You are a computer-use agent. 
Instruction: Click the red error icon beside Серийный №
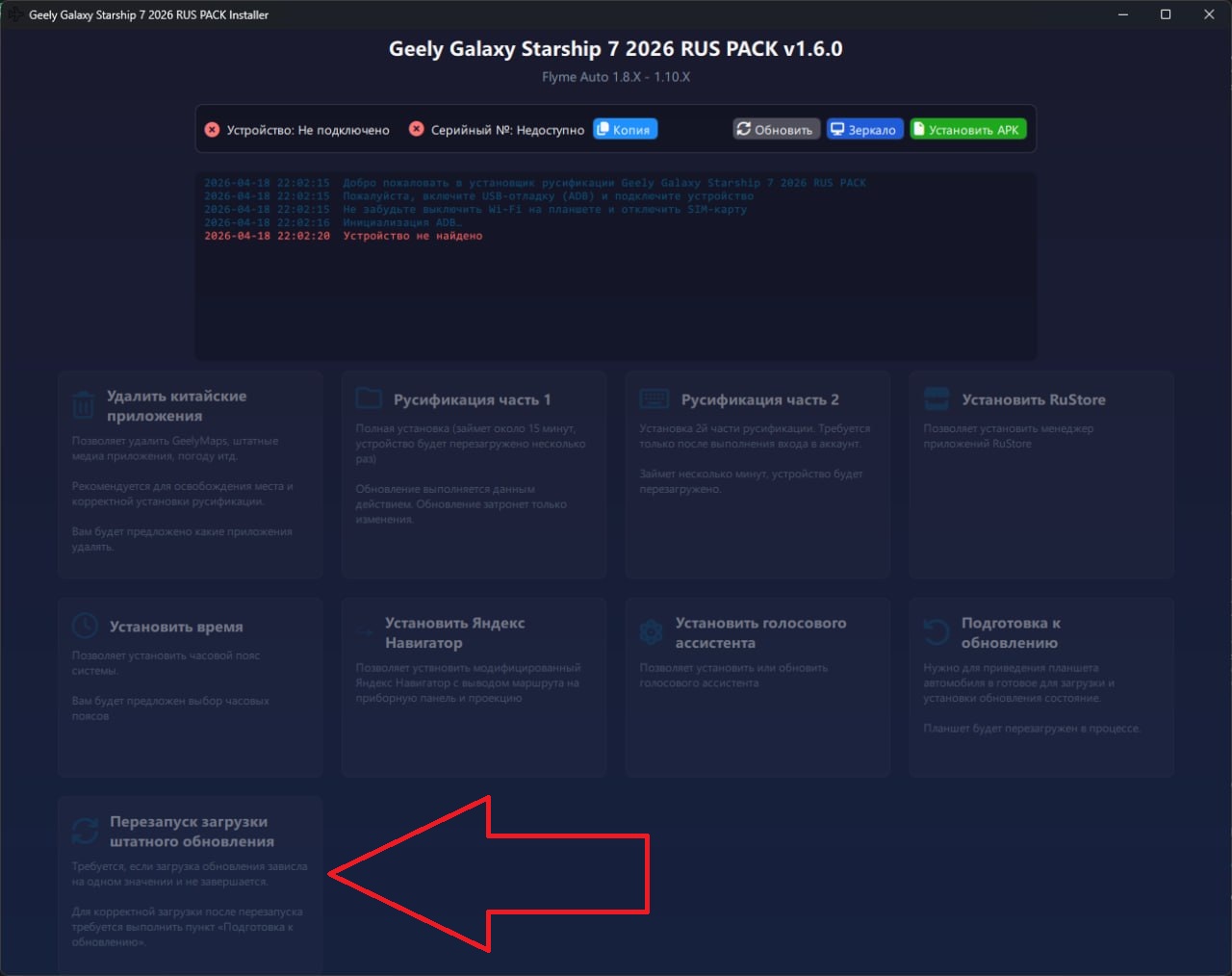[416, 129]
